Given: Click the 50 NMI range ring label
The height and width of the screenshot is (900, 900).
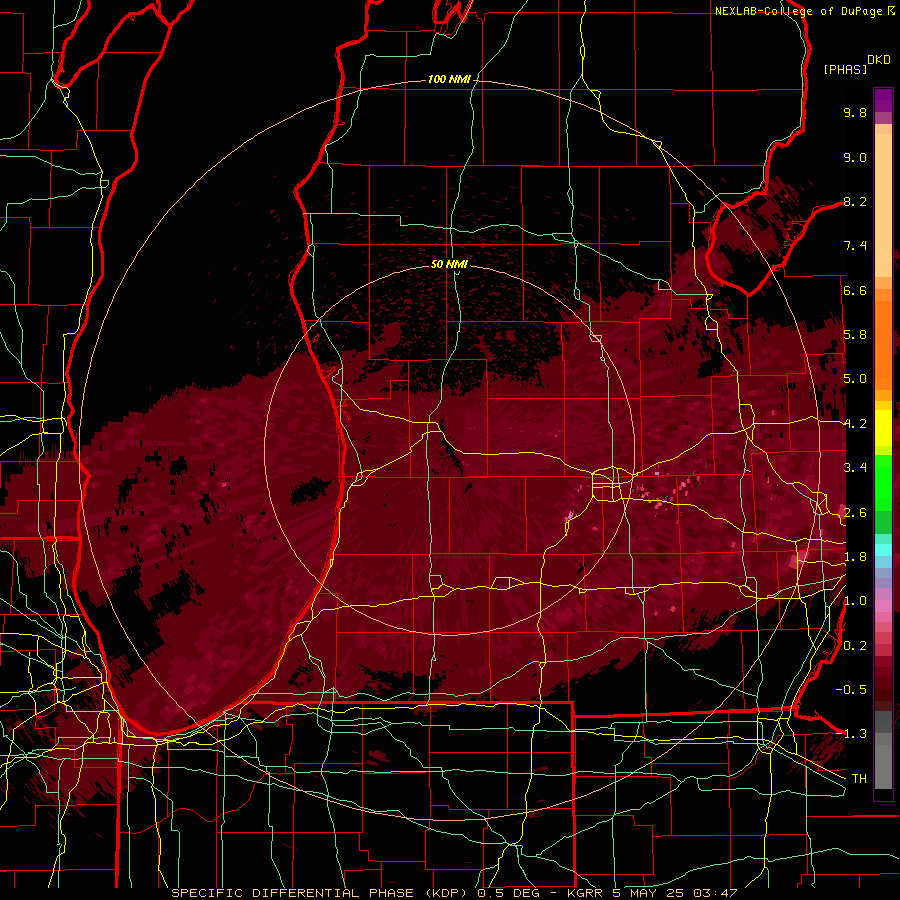Looking at the screenshot, I should [449, 264].
